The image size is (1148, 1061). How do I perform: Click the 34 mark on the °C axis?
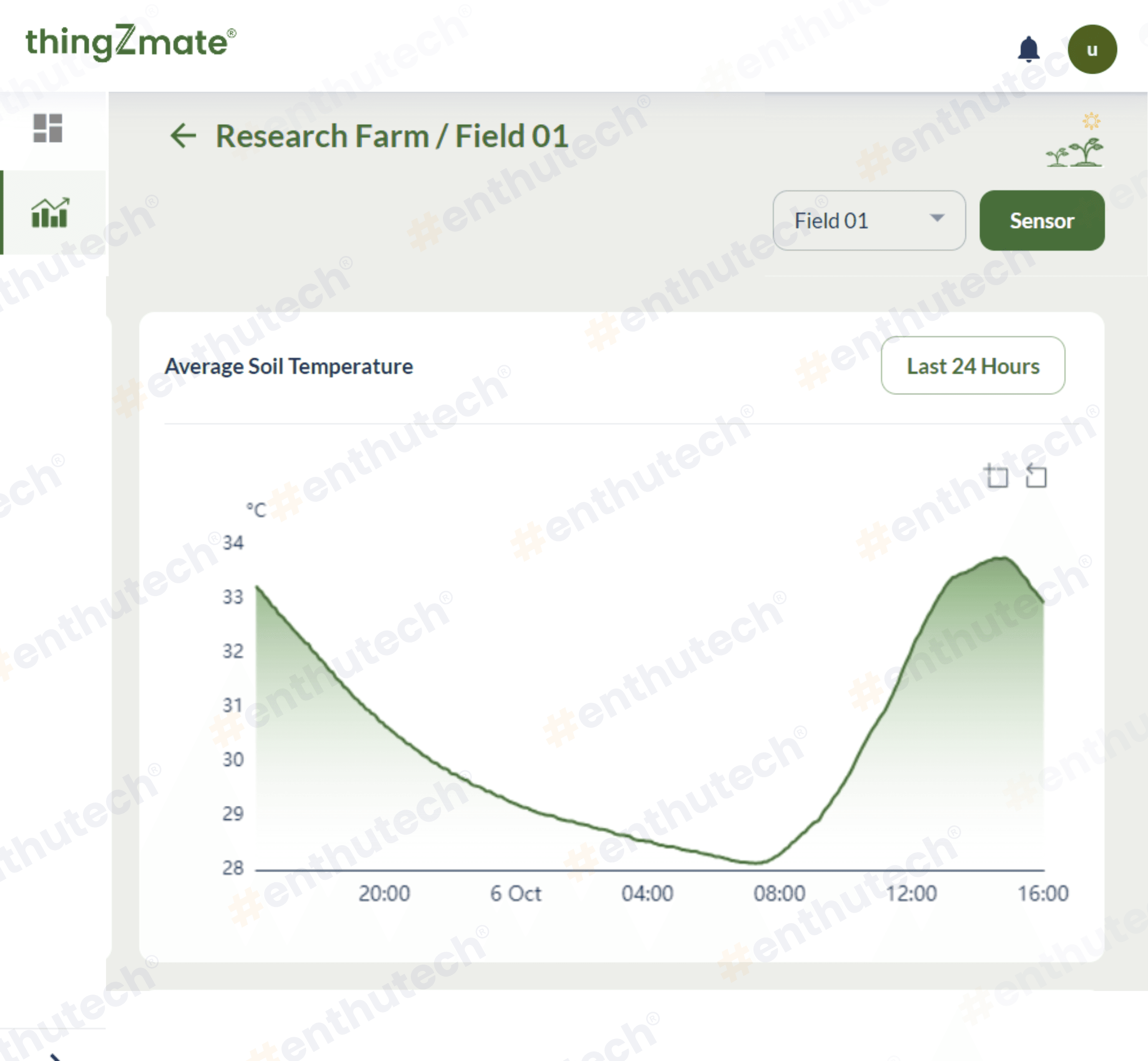(x=233, y=542)
